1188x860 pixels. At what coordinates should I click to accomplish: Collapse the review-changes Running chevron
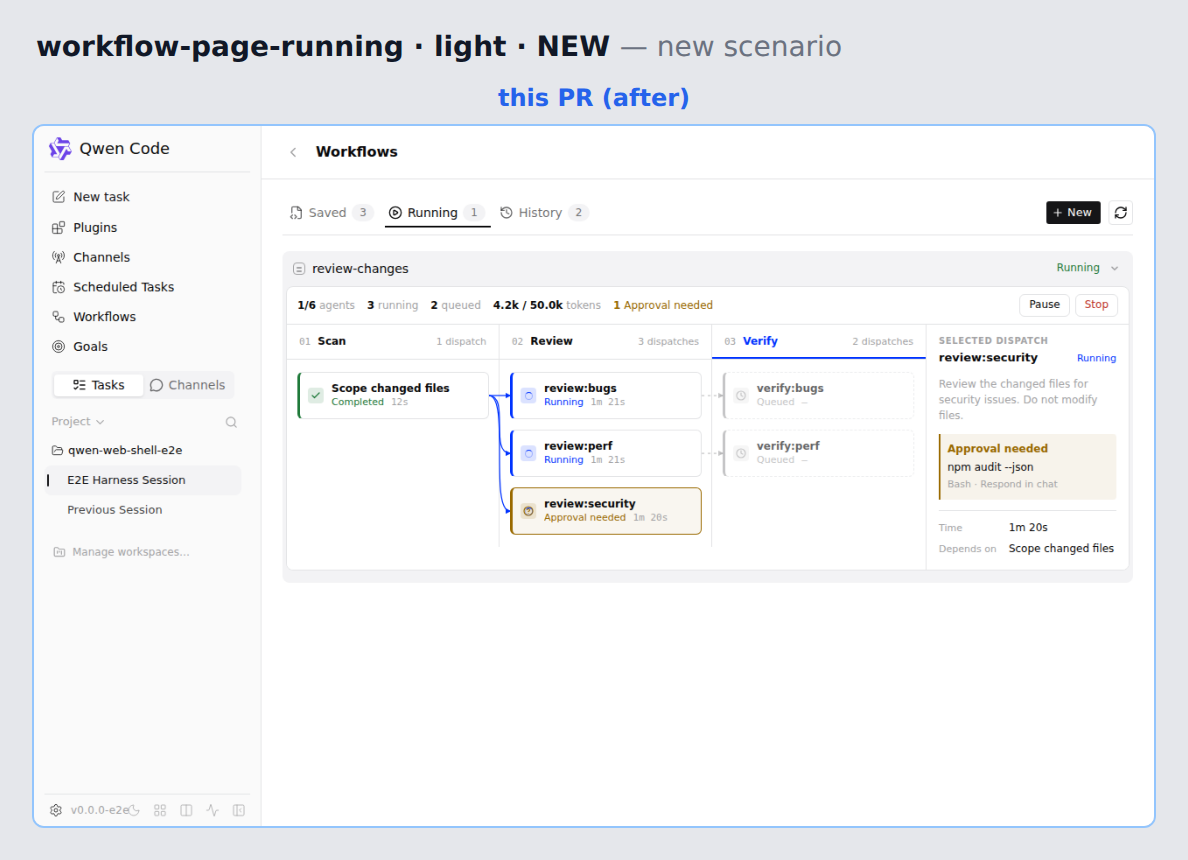pos(1115,268)
